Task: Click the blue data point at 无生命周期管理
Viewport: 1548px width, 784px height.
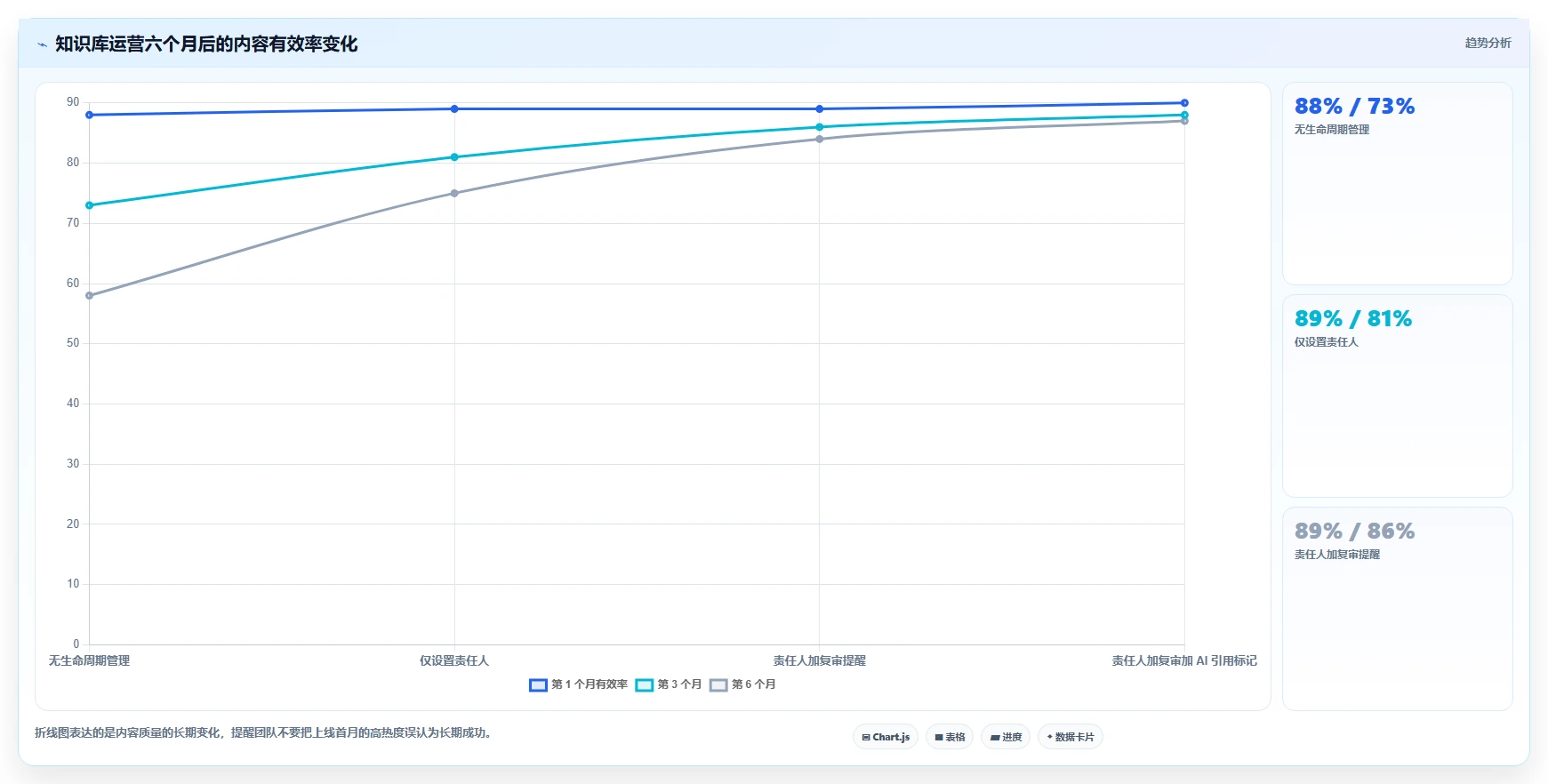Action: (89, 115)
